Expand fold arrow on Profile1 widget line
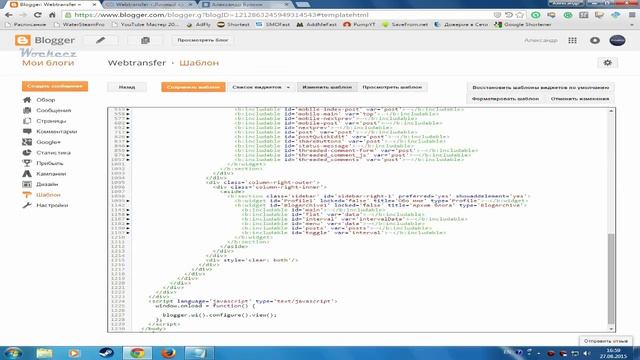640x360 pixels. [x=128, y=201]
